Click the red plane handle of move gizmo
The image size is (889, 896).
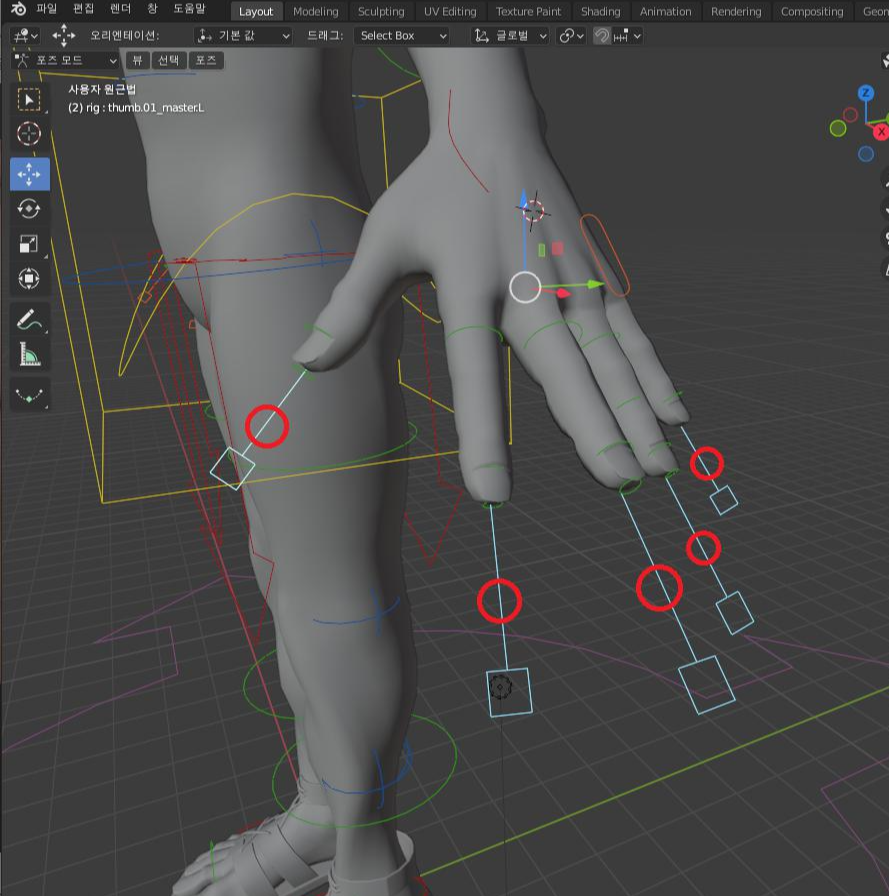558,248
